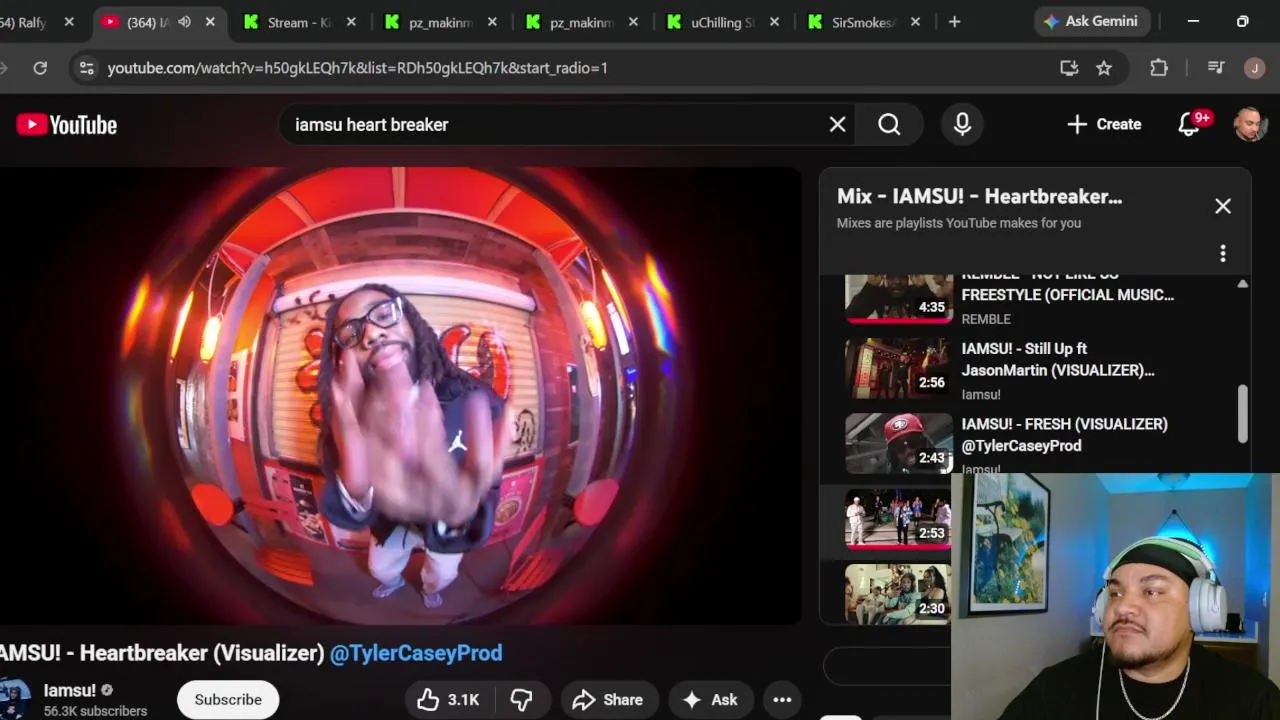Subscribe to the Iamsu! channel
The image size is (1280, 720).
pyautogui.click(x=228, y=699)
